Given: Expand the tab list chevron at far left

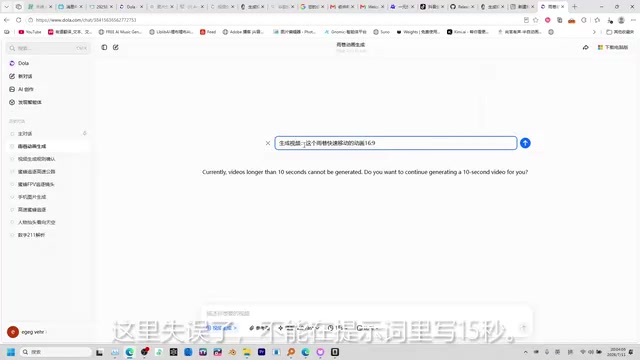Looking at the screenshot, I should (6, 7).
